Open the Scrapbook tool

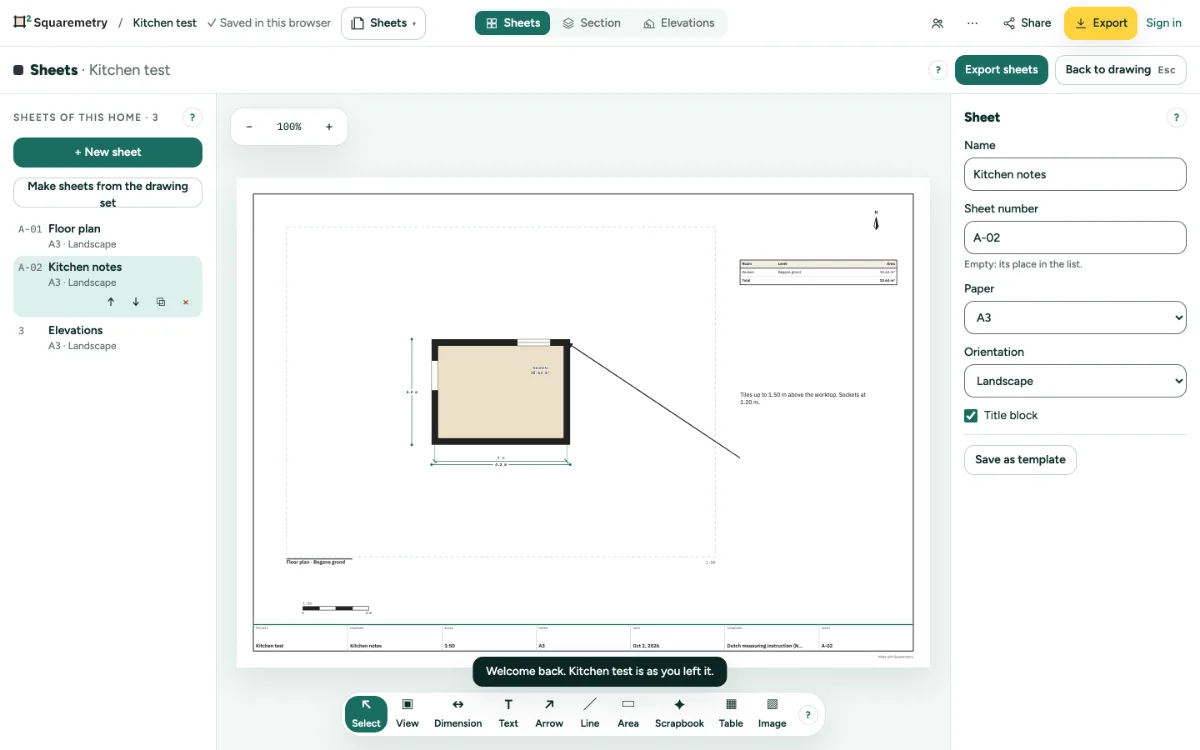tap(679, 714)
